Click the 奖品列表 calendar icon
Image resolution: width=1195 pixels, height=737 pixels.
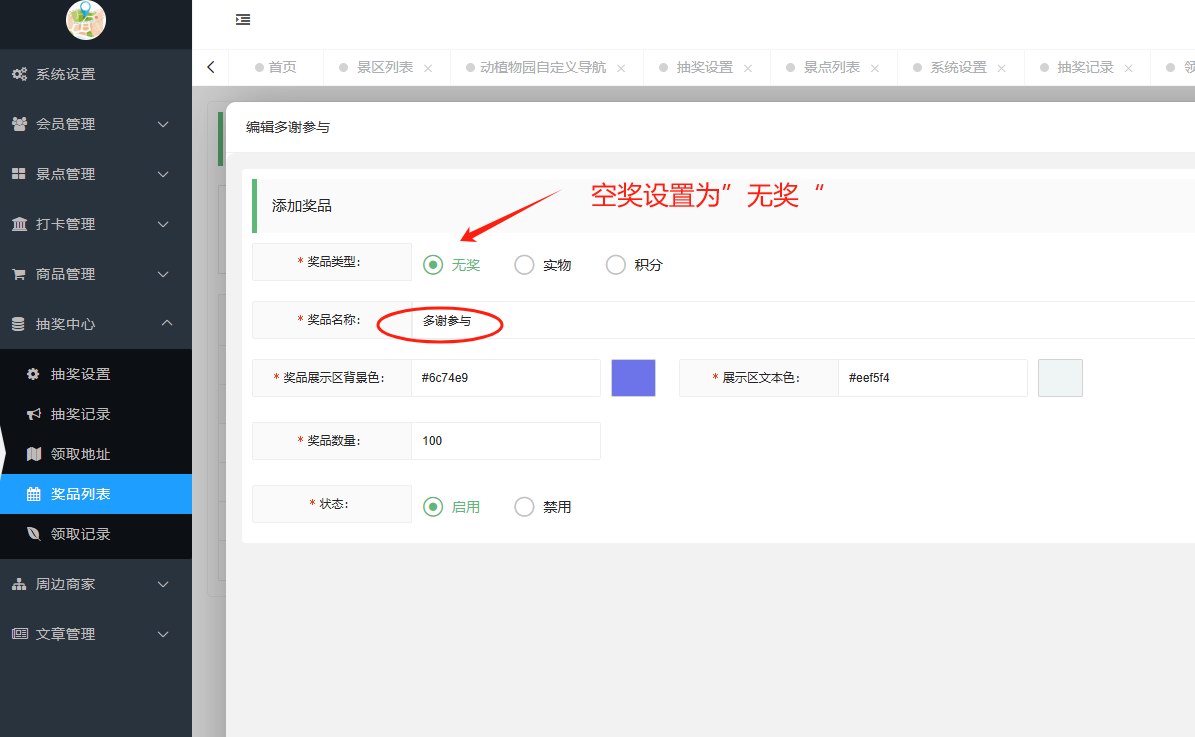[34, 494]
